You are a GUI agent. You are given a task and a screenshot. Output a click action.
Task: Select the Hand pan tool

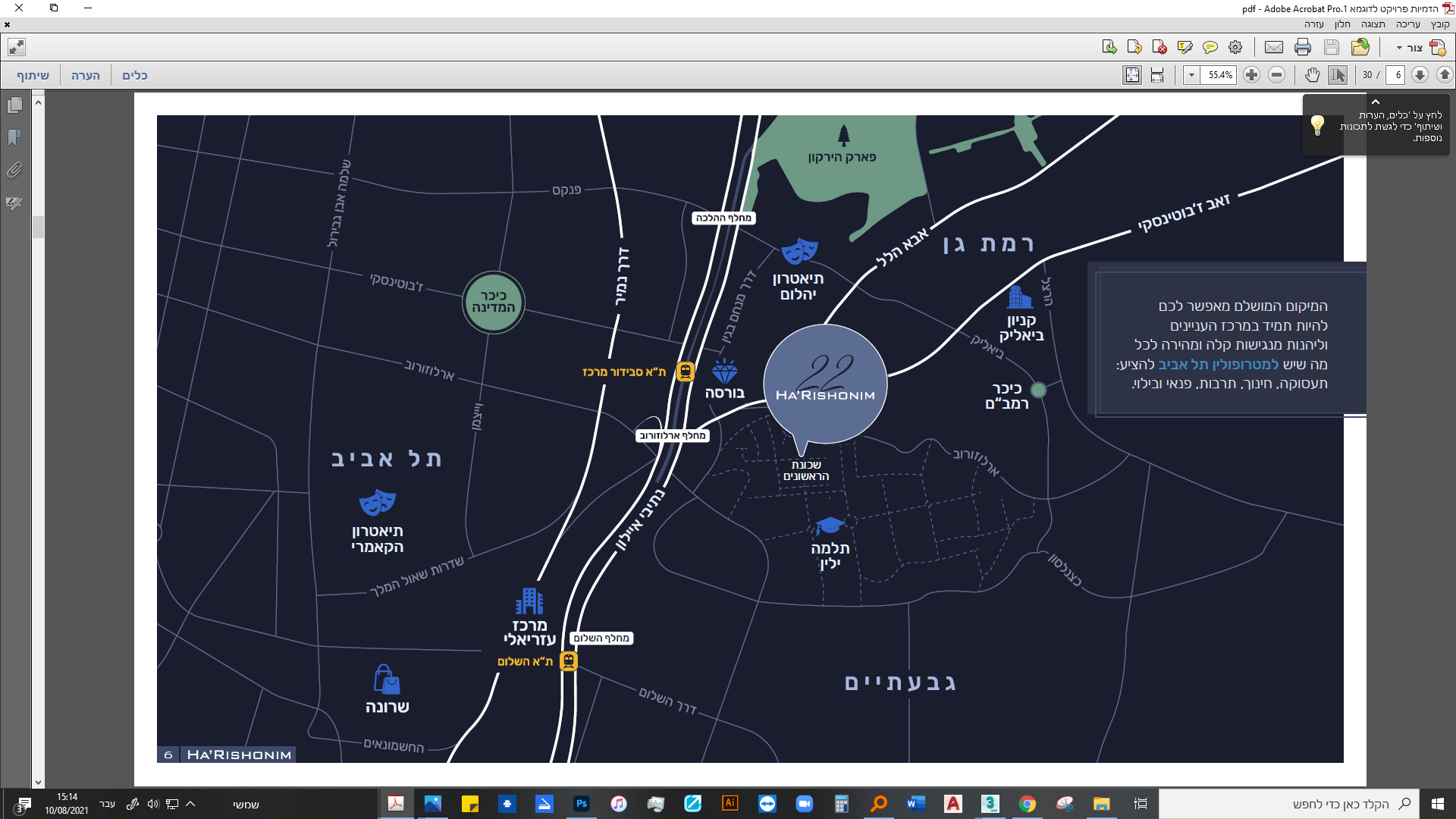(1312, 75)
